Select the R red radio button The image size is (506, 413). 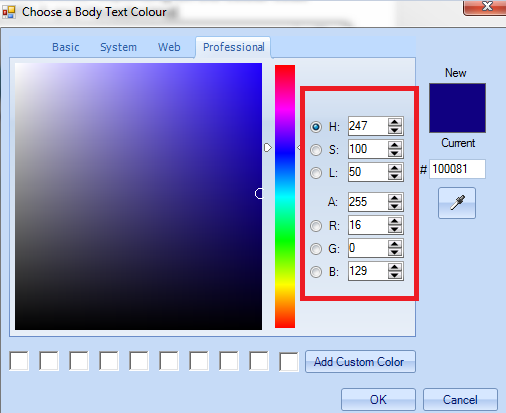tap(316, 226)
